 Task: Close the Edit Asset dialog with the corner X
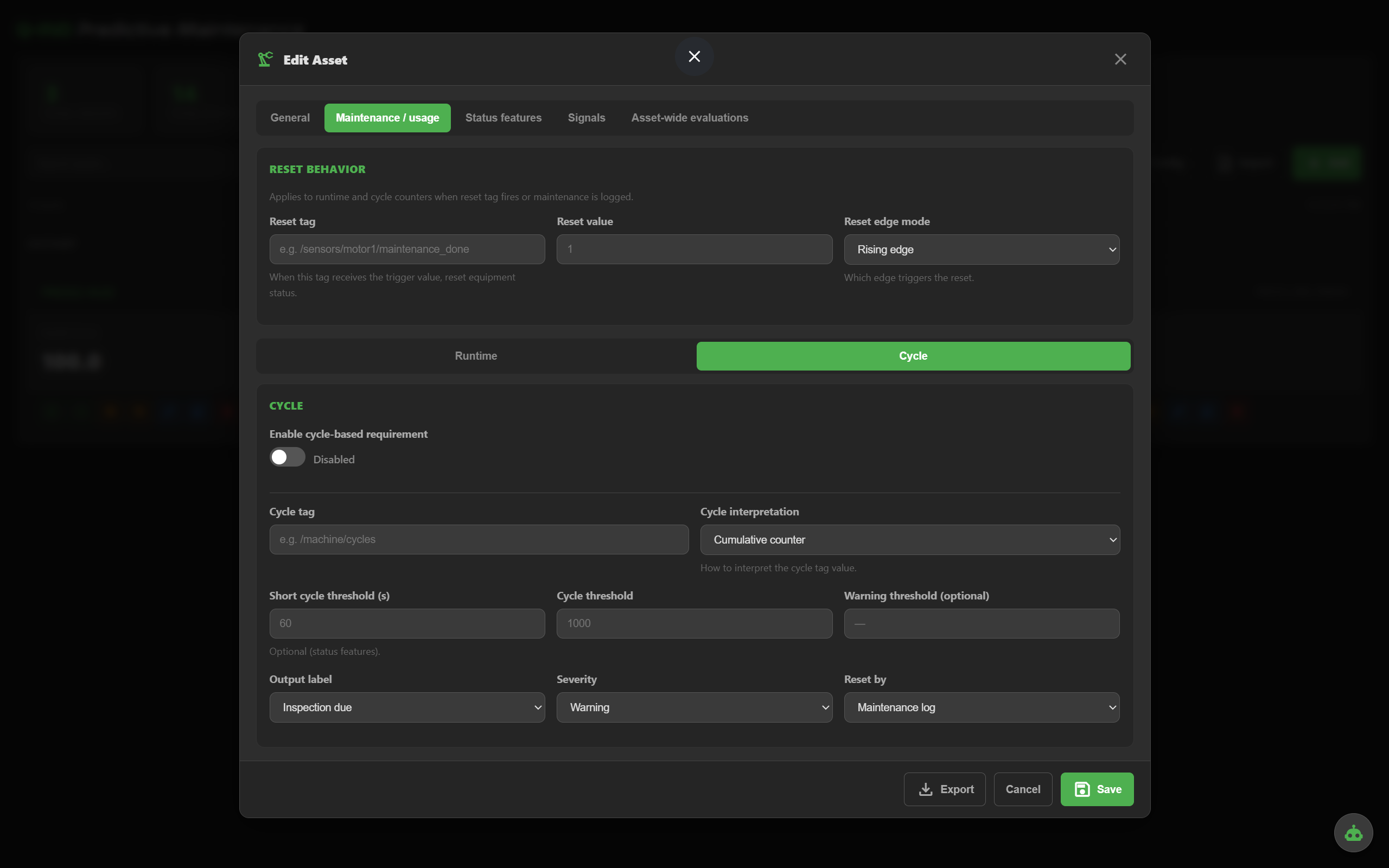1120,59
